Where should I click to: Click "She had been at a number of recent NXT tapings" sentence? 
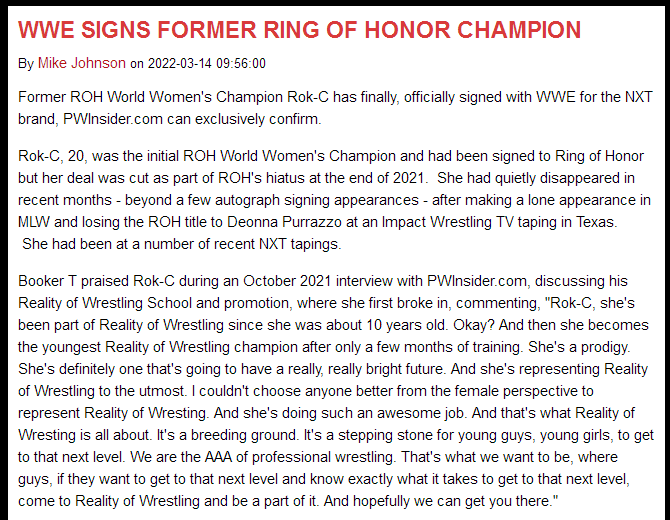[180, 244]
